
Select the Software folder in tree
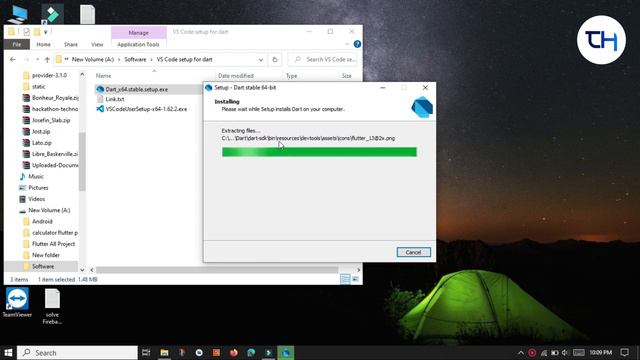(x=43, y=266)
